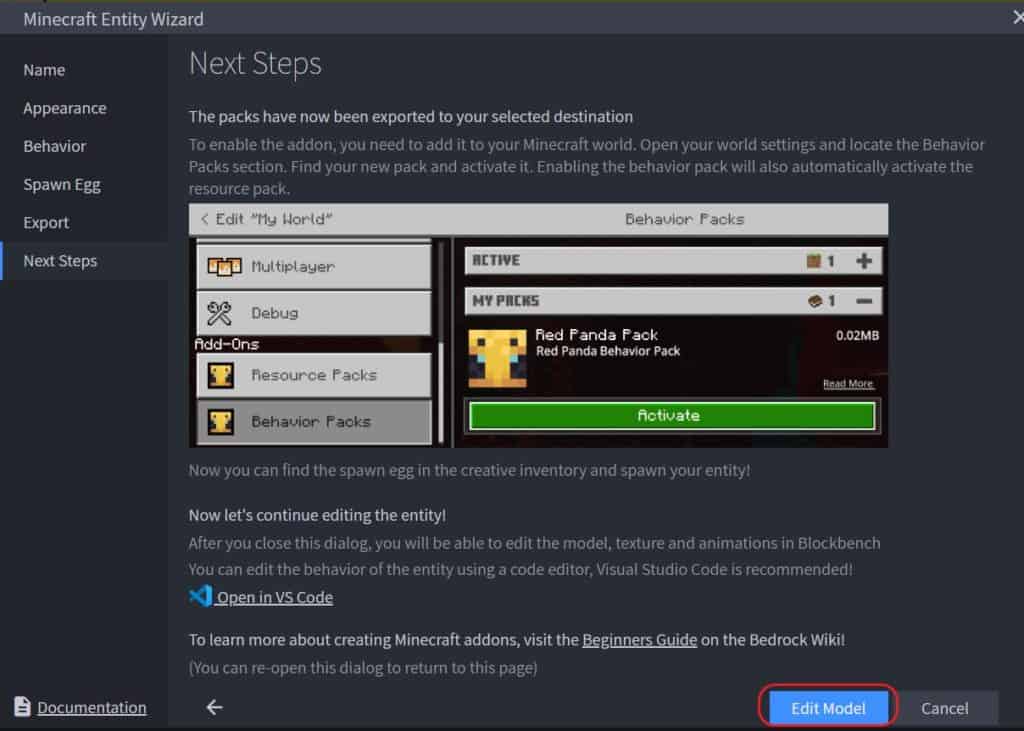Click the Edit Model button

[828, 707]
